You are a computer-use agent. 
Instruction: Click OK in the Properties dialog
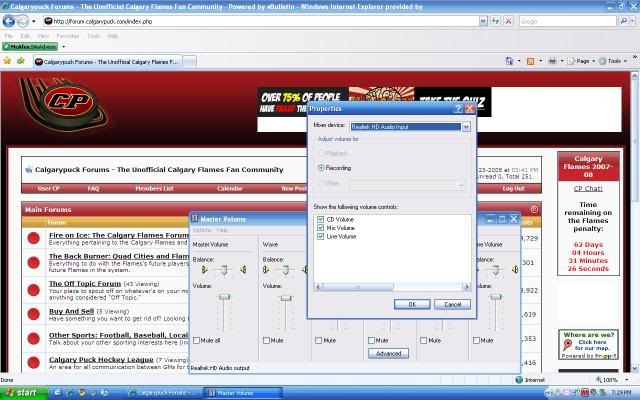click(x=412, y=304)
